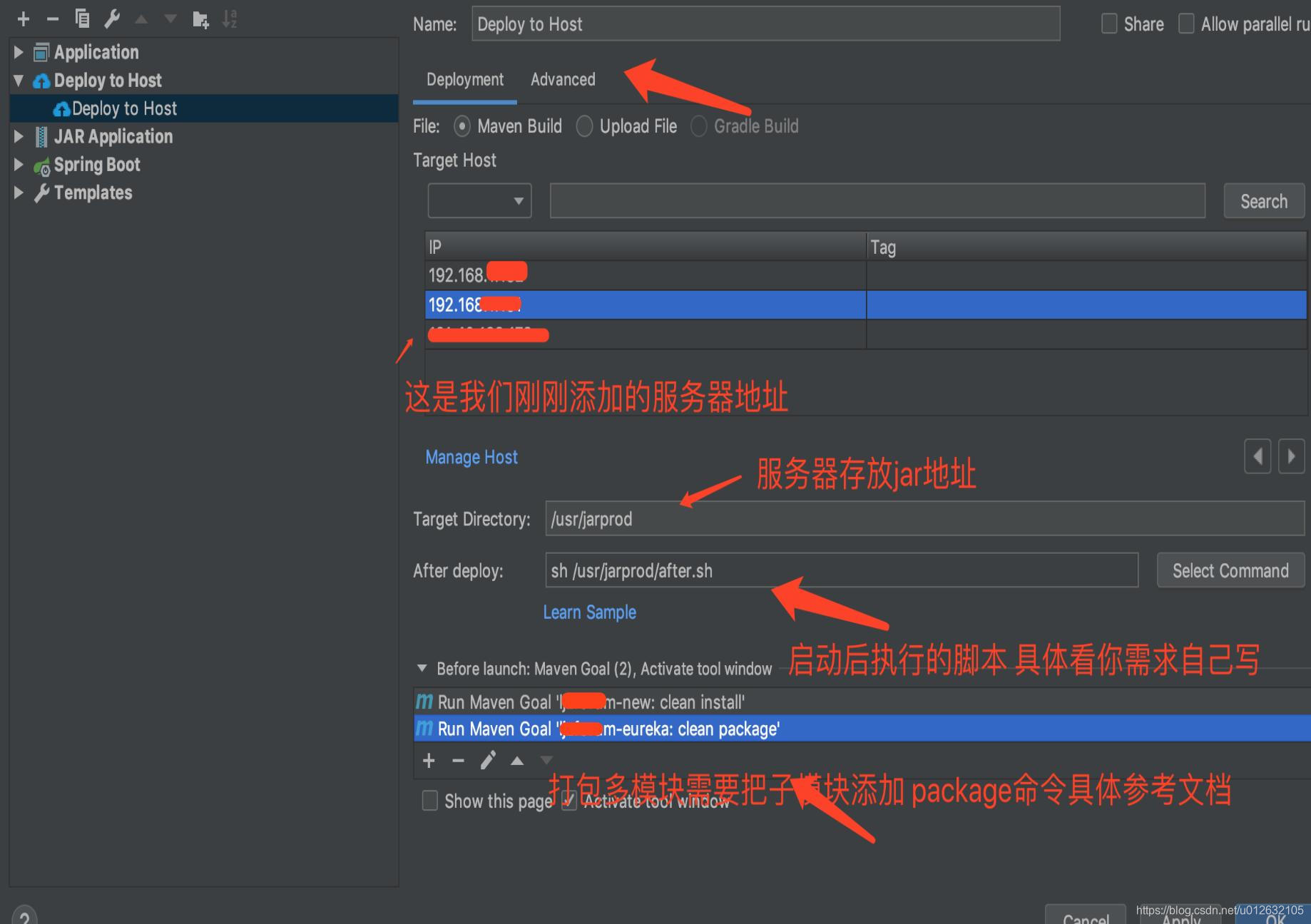Select the 'eureka: clean package' goal row
Screen dimensions: 1311x924
(x=862, y=729)
